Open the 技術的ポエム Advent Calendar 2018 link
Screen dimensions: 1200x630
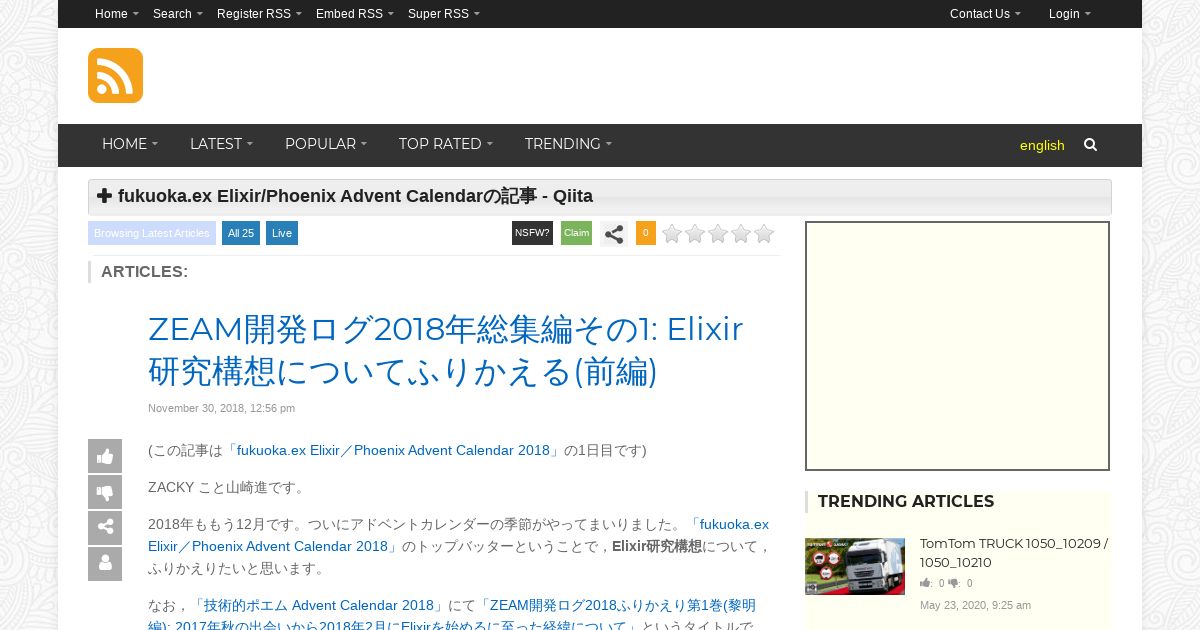pos(320,605)
